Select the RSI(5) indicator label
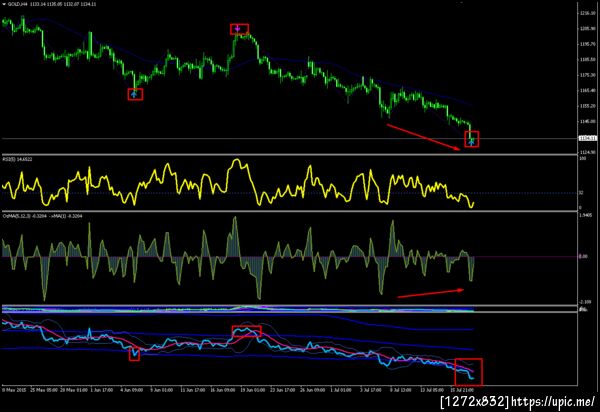 tap(8, 159)
